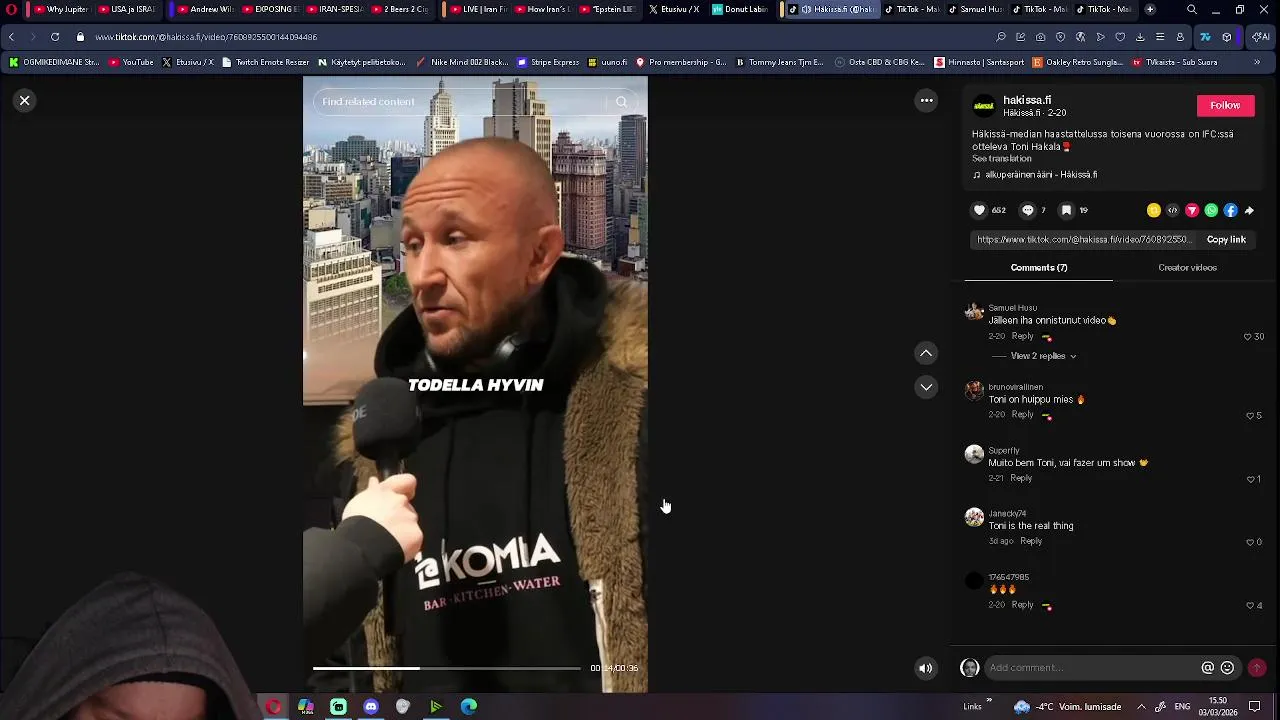The image size is (1280, 720).
Task: Reply to brunovirallinen's comment
Action: point(1022,415)
